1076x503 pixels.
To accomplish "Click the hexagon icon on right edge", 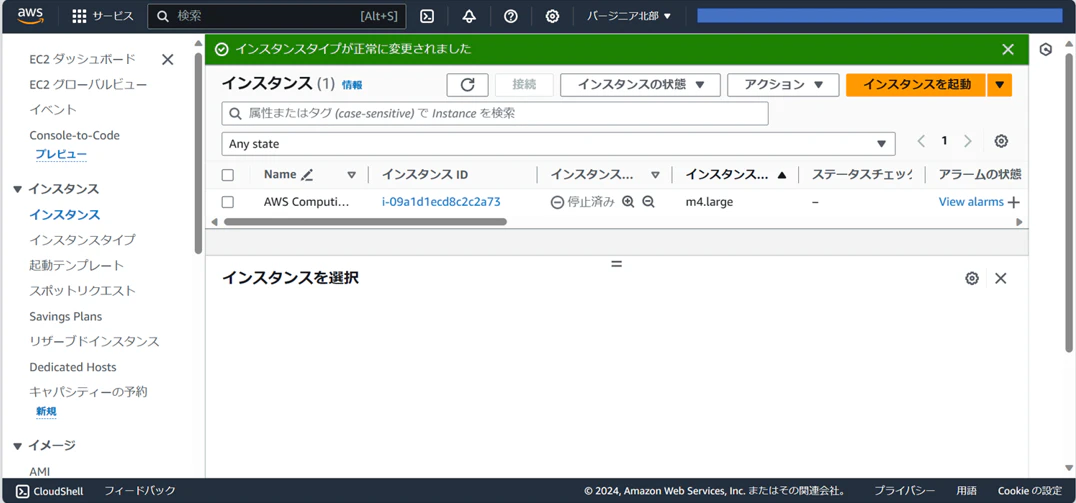I will click(x=1046, y=49).
